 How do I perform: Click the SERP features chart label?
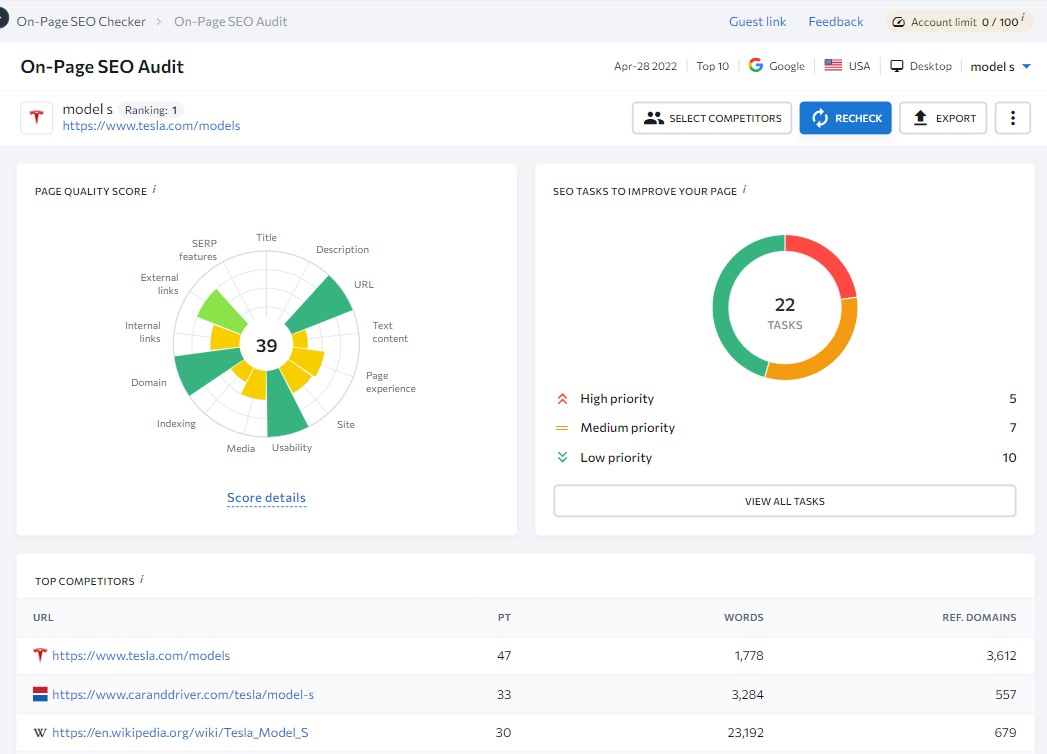tap(198, 250)
